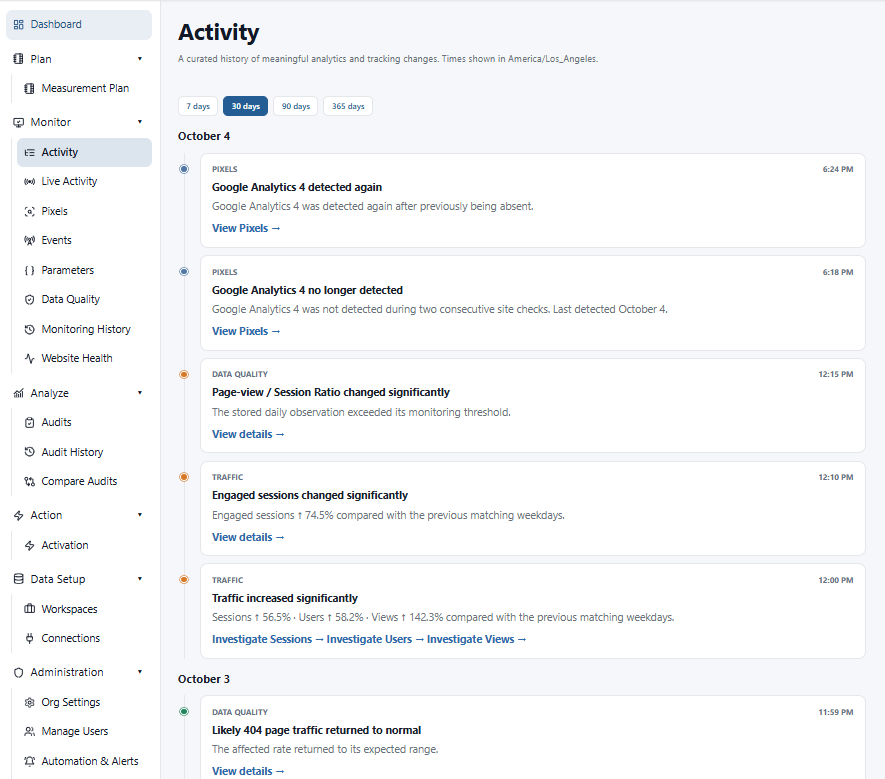885x779 pixels.
Task: Select the 90 days filter
Action: pos(296,106)
